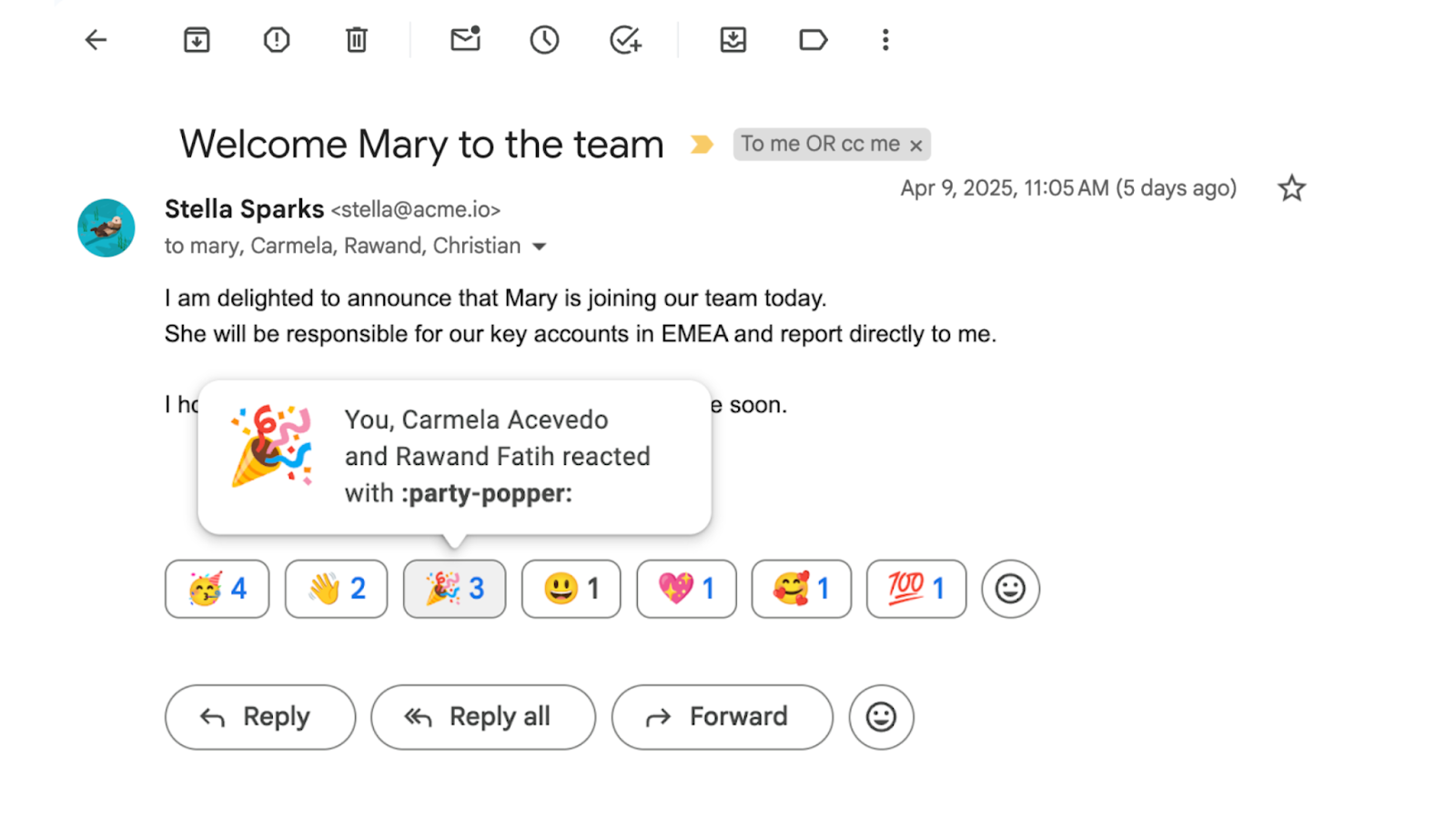Viewport: 1456px width, 829px height.
Task: Go back to the inbox
Action: [x=95, y=40]
